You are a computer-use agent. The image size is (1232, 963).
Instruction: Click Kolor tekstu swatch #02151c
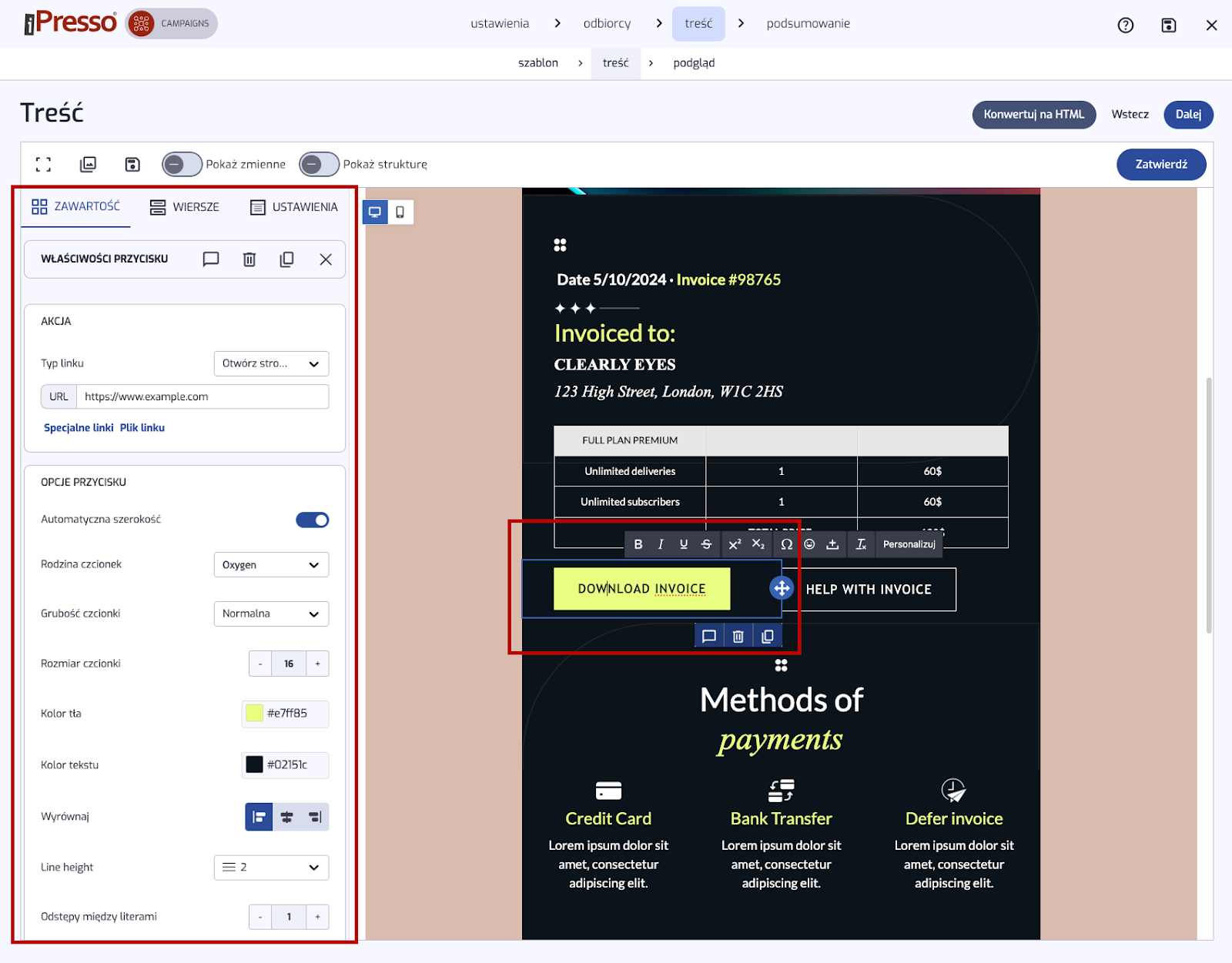(254, 764)
